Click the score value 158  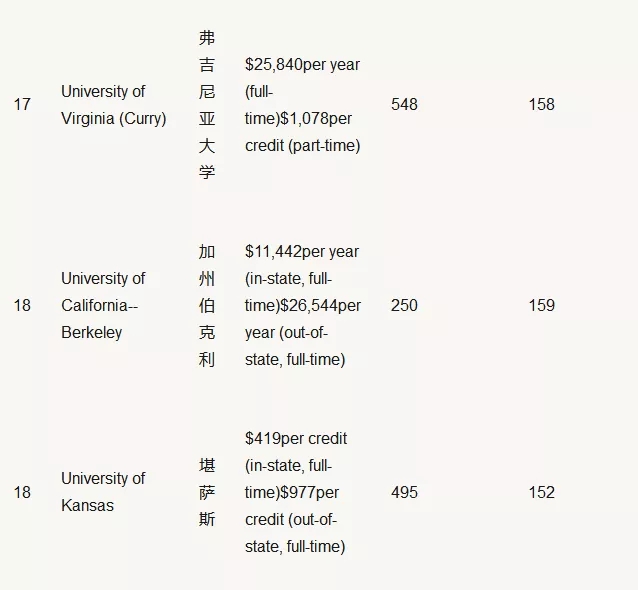coord(541,105)
